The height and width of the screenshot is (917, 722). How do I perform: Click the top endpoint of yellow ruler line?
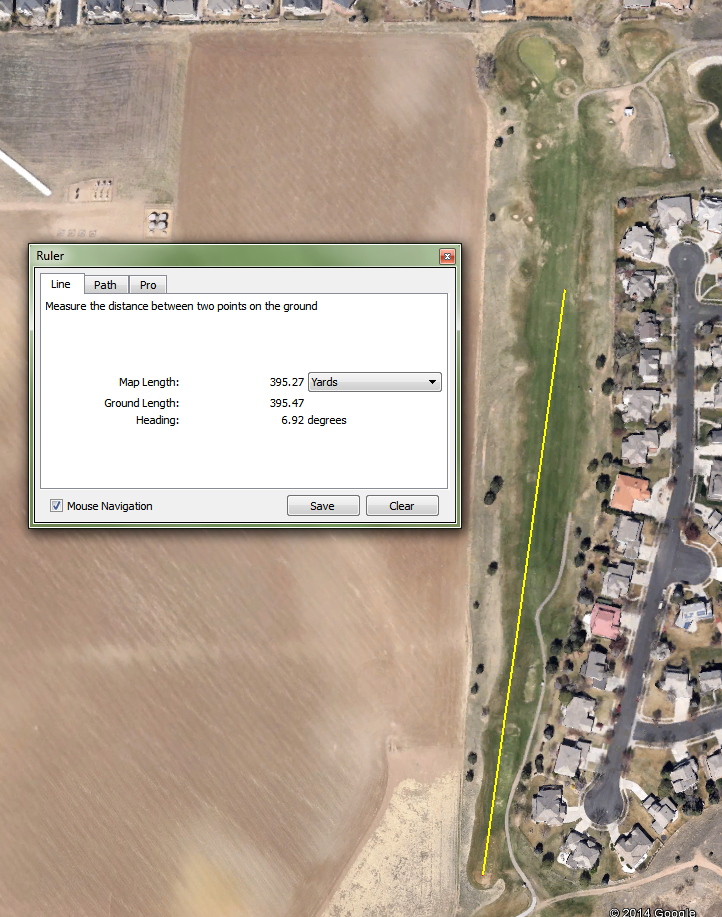(x=566, y=290)
